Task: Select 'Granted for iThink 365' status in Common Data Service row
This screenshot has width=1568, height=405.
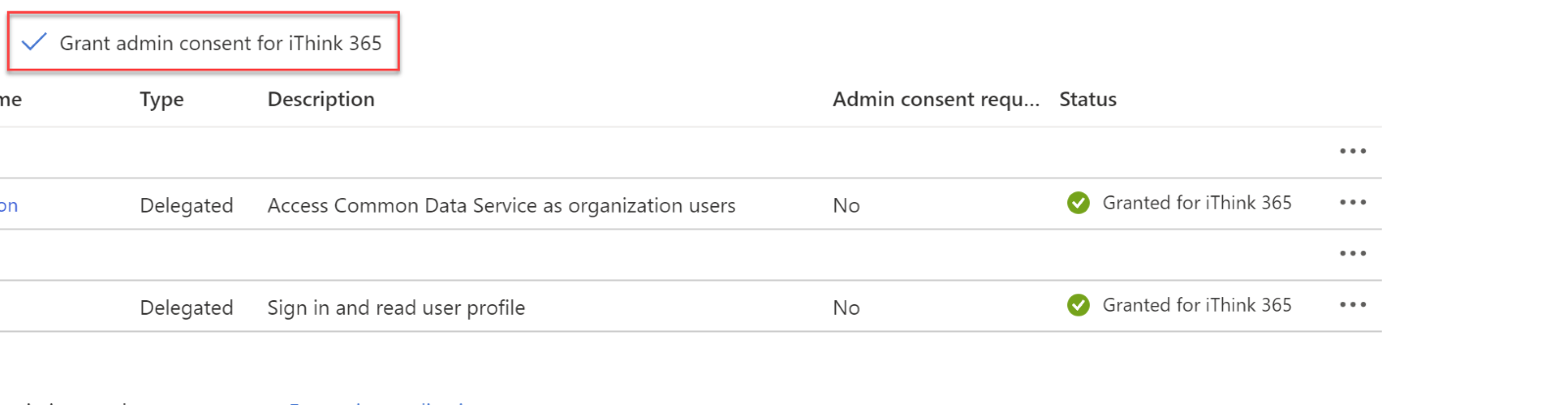Action: (1197, 203)
